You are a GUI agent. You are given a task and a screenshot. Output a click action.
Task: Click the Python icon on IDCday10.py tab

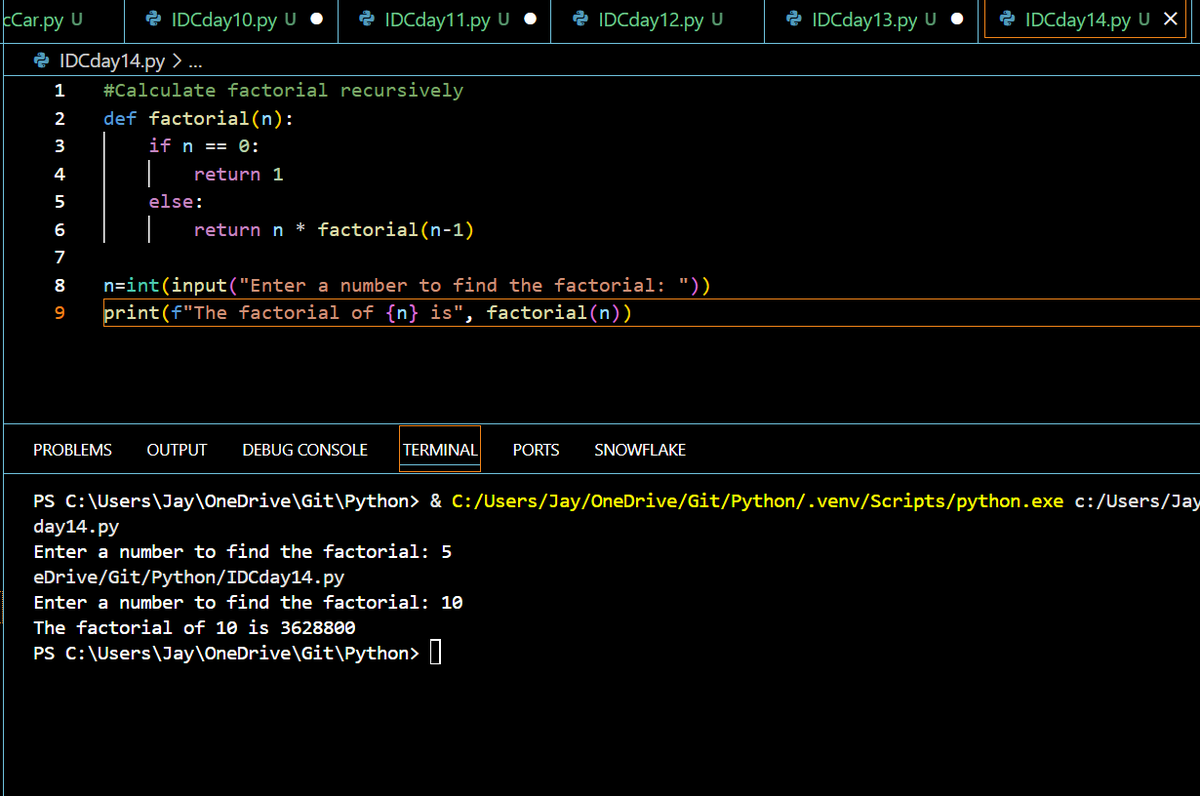153,19
